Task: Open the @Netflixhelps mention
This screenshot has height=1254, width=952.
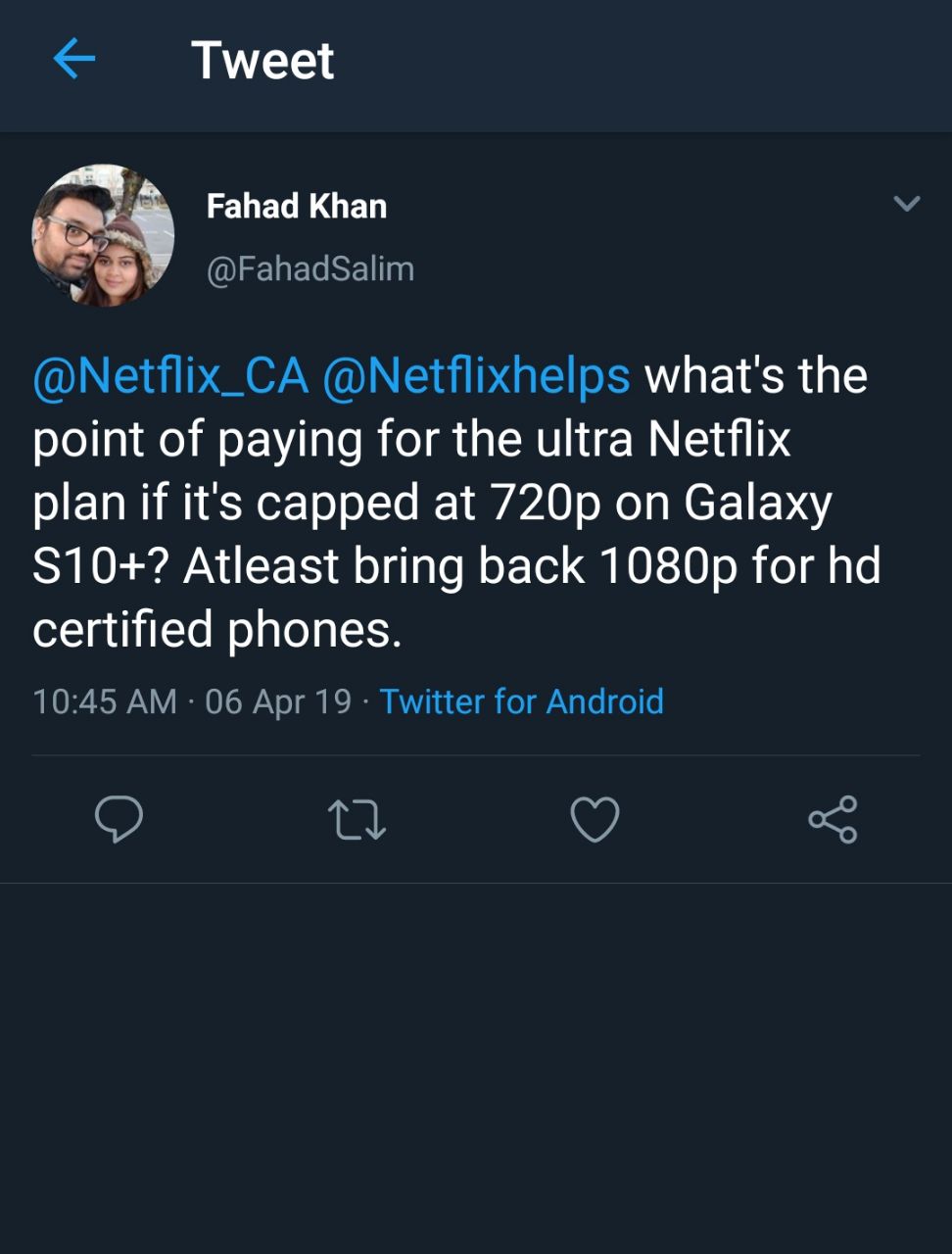Action: click(x=476, y=376)
